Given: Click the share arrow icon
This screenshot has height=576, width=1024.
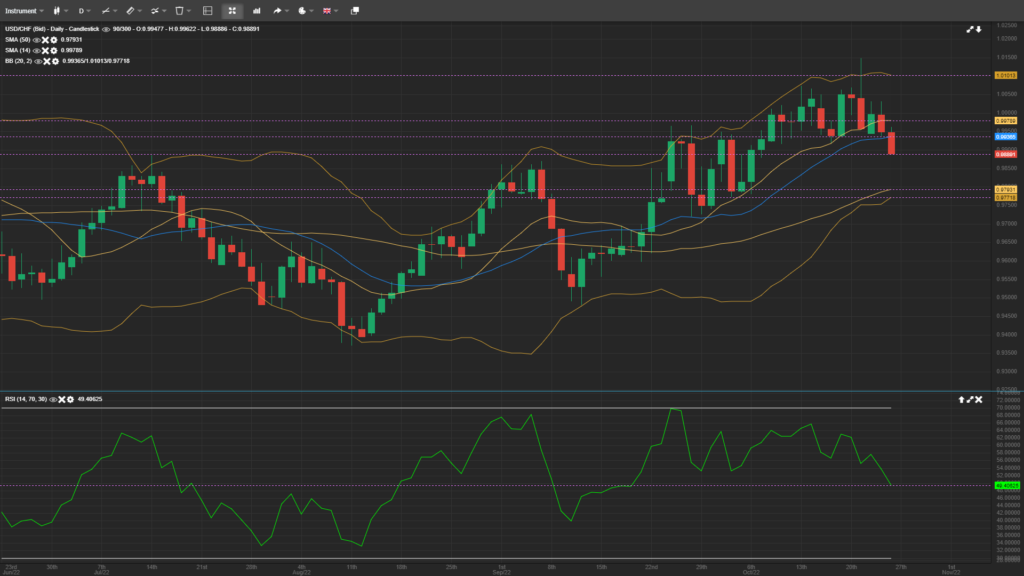Looking at the screenshot, I should coord(277,11).
